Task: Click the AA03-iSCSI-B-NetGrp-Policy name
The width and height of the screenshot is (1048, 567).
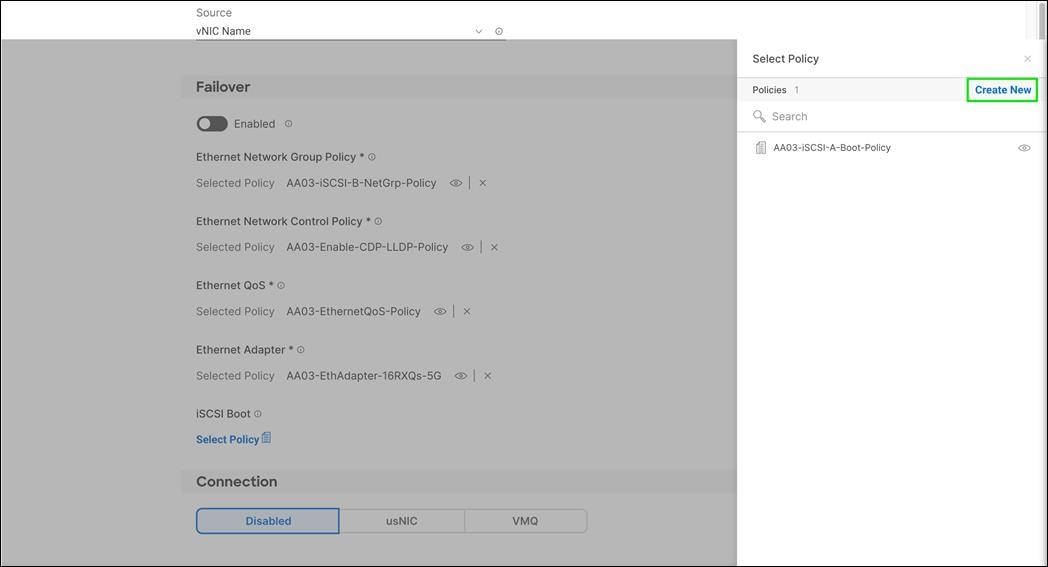Action: click(x=361, y=183)
